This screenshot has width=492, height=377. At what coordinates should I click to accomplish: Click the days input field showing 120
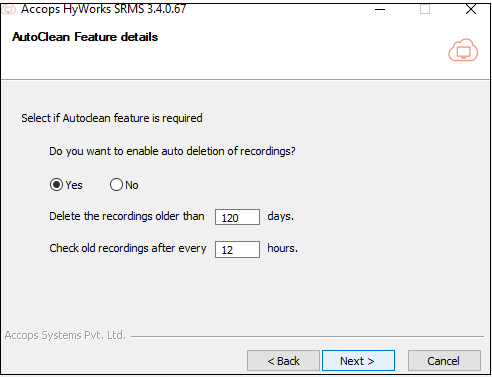(x=237, y=217)
